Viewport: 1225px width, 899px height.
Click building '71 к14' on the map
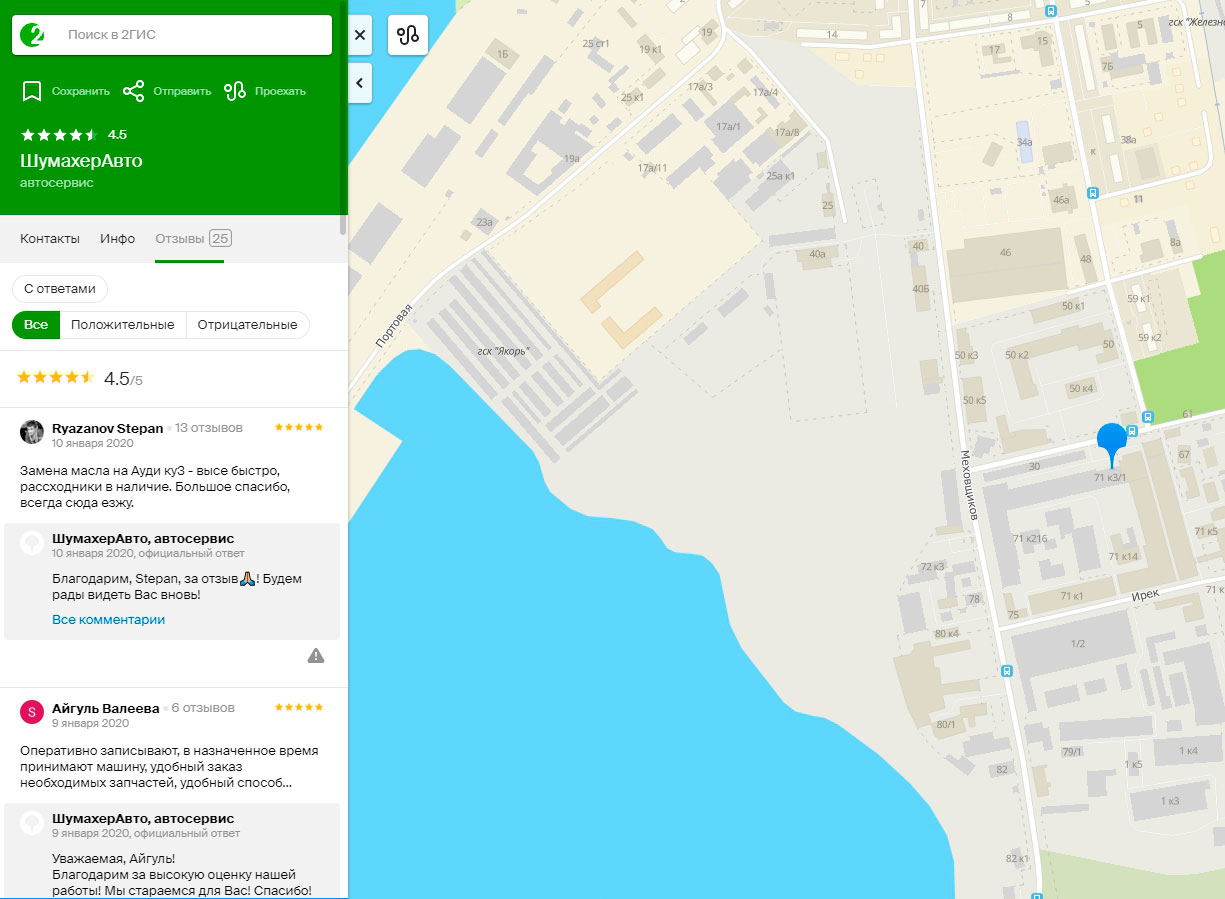tap(1123, 556)
